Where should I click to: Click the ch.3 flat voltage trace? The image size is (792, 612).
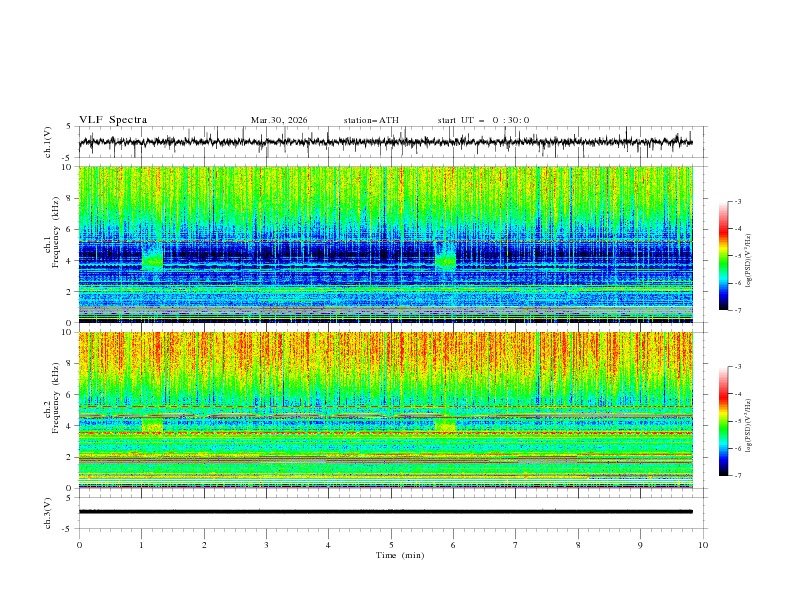385,512
